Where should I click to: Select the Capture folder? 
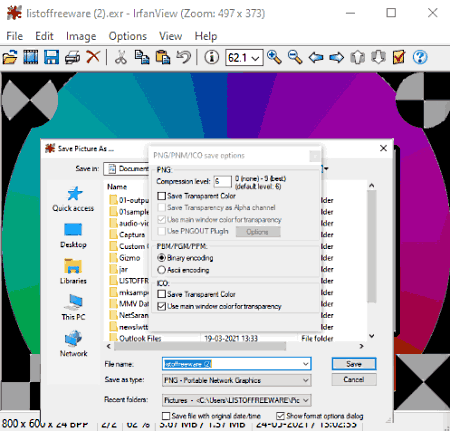tap(127, 235)
